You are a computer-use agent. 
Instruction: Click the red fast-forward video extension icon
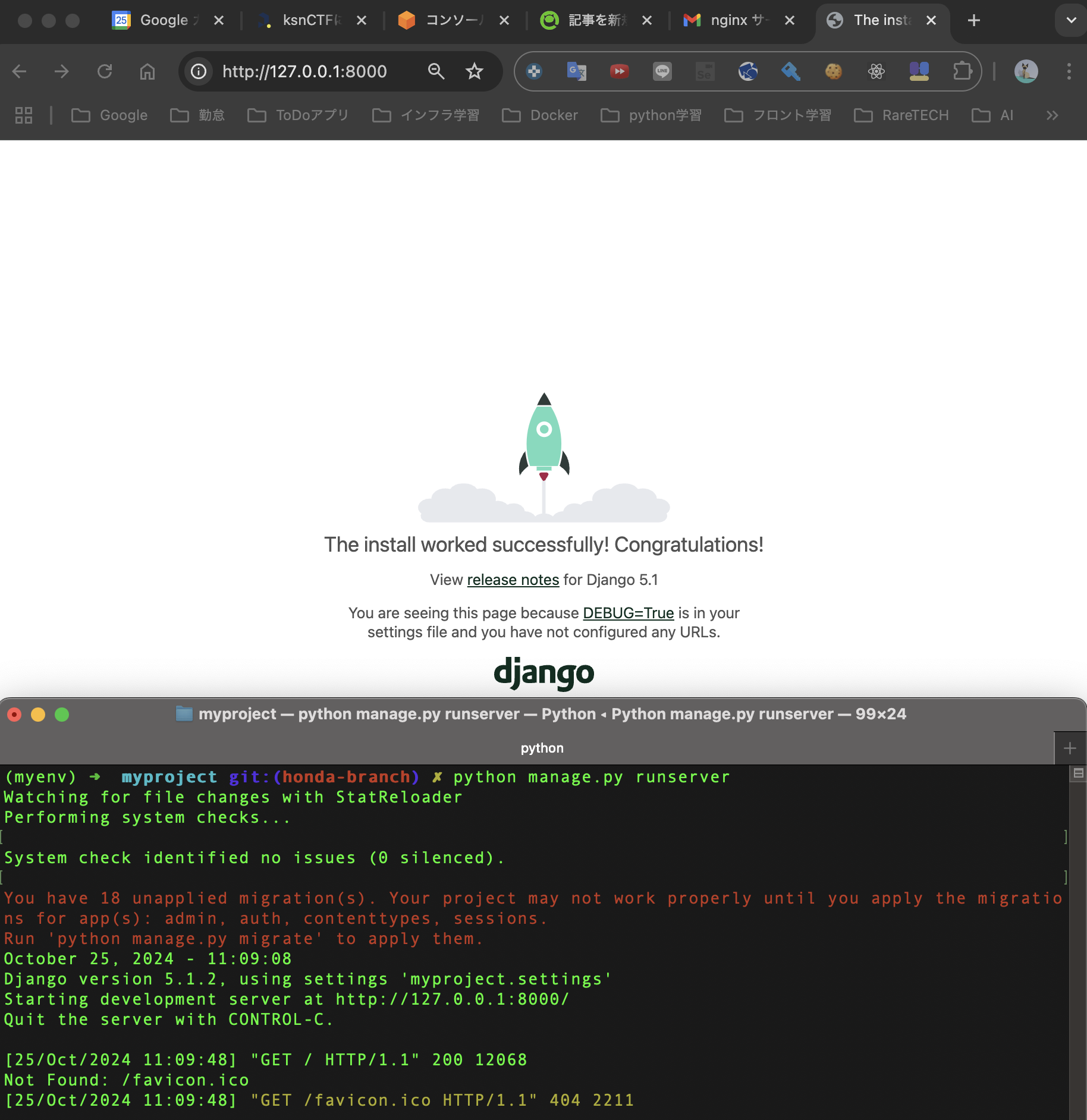pyautogui.click(x=620, y=72)
